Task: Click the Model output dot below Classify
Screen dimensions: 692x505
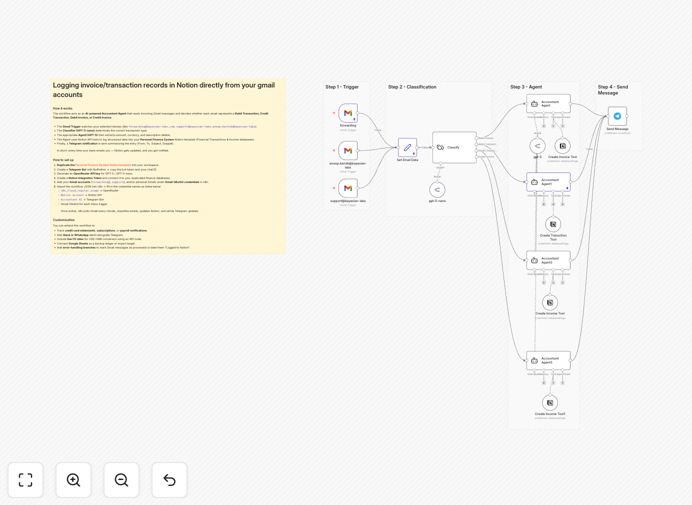Action: pos(440,164)
